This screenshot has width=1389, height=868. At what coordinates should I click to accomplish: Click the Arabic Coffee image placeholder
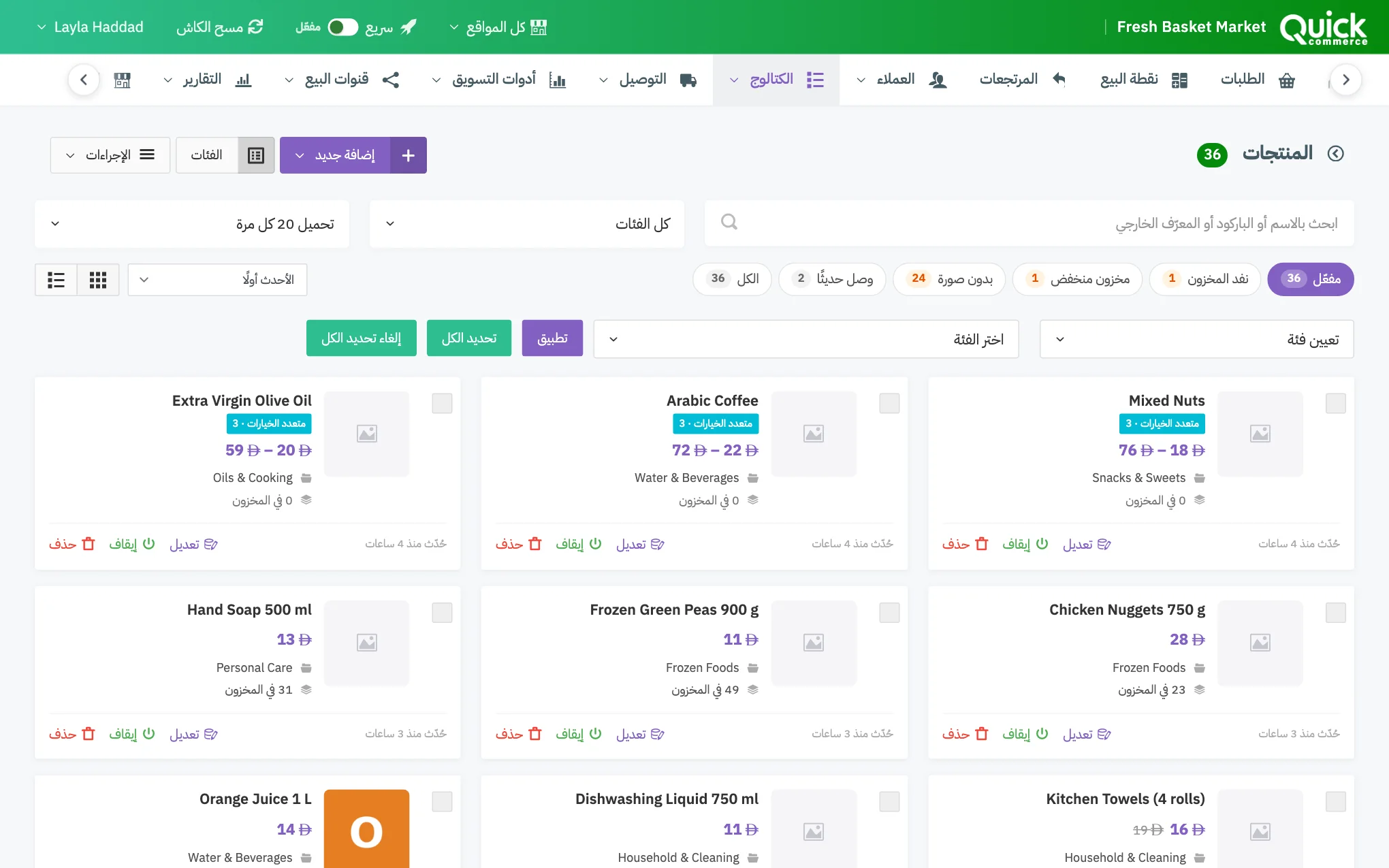tap(814, 434)
